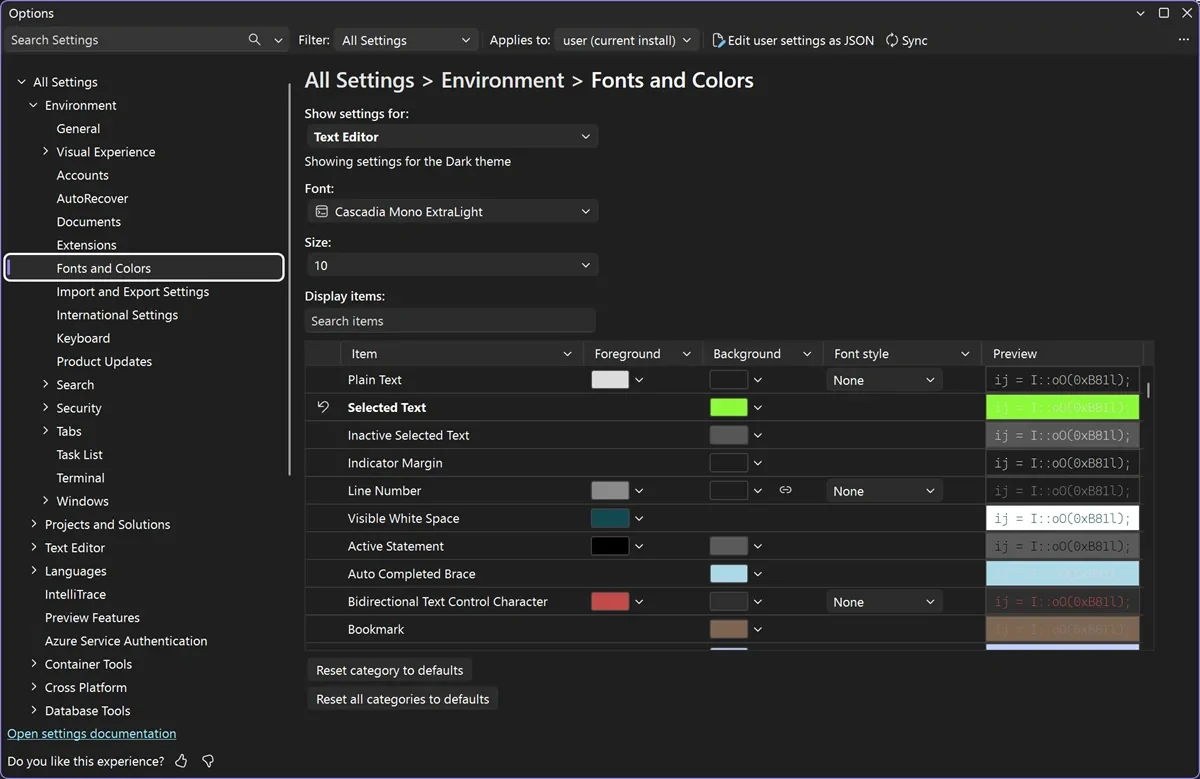This screenshot has width=1200, height=779.
Task: Open the more options ellipsis menu
Action: click(1184, 40)
